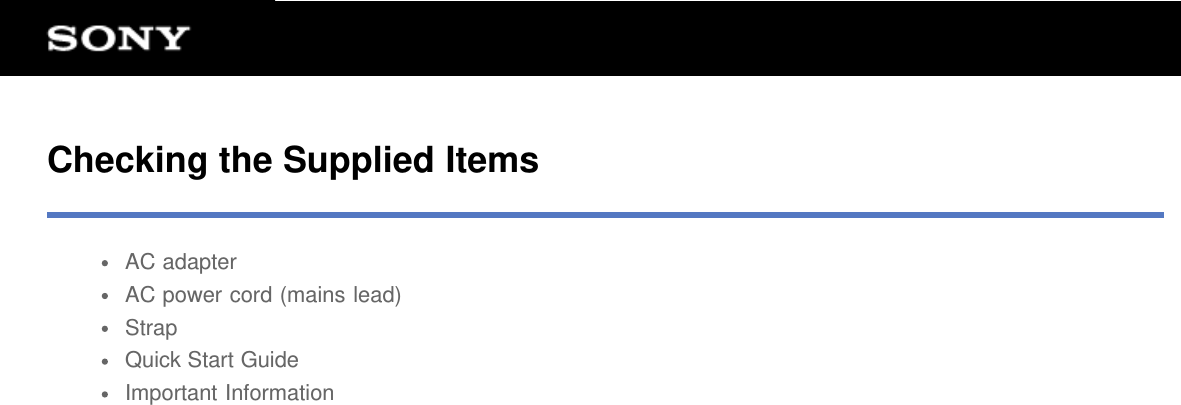
Task: Click the Strap list item
Action: [x=151, y=328]
